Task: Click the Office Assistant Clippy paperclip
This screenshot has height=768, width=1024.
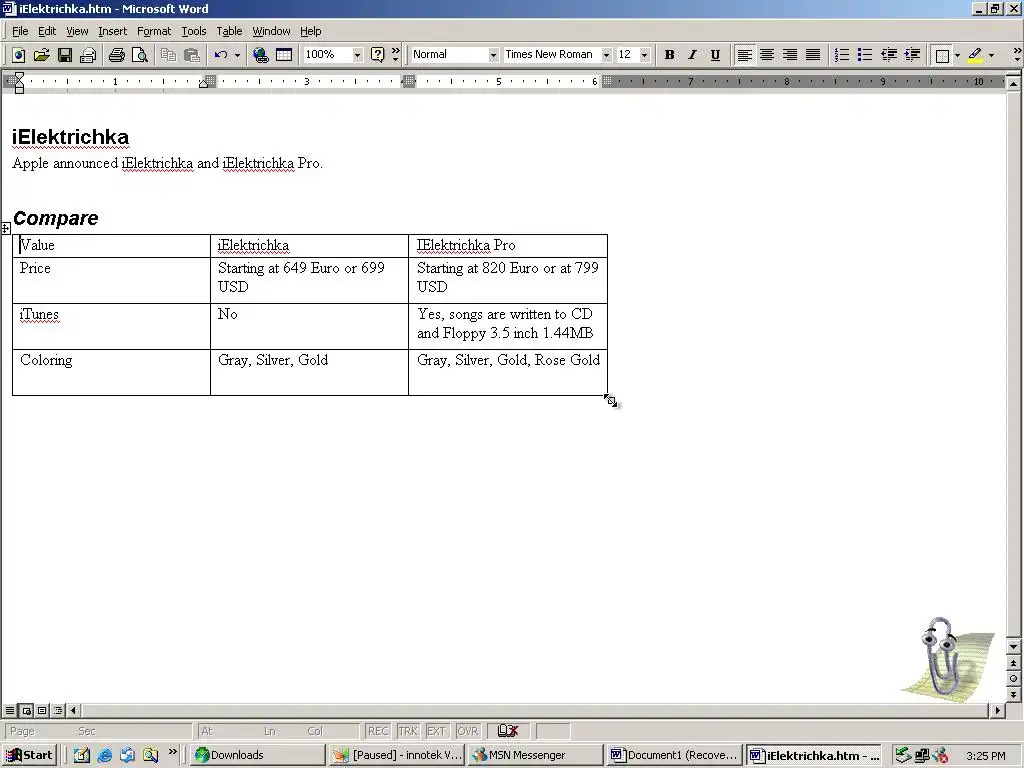Action: pyautogui.click(x=942, y=656)
